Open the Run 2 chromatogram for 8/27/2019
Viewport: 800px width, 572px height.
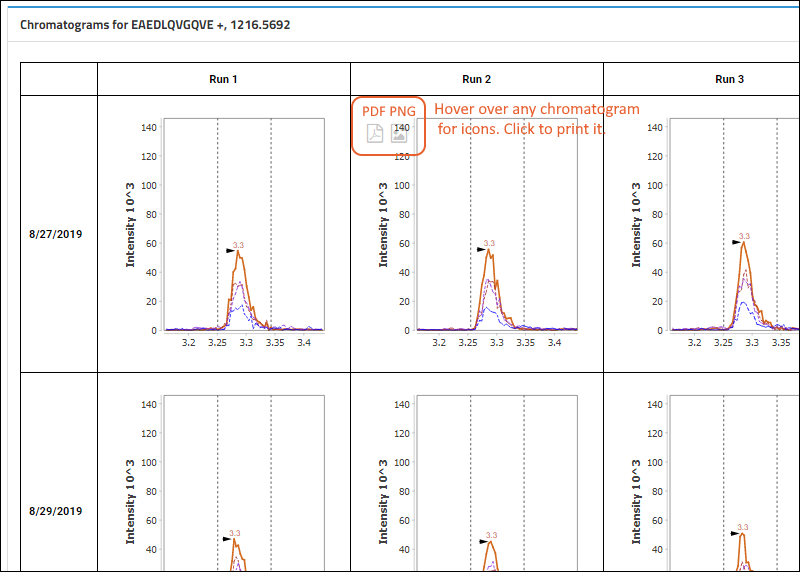[x=477, y=234]
